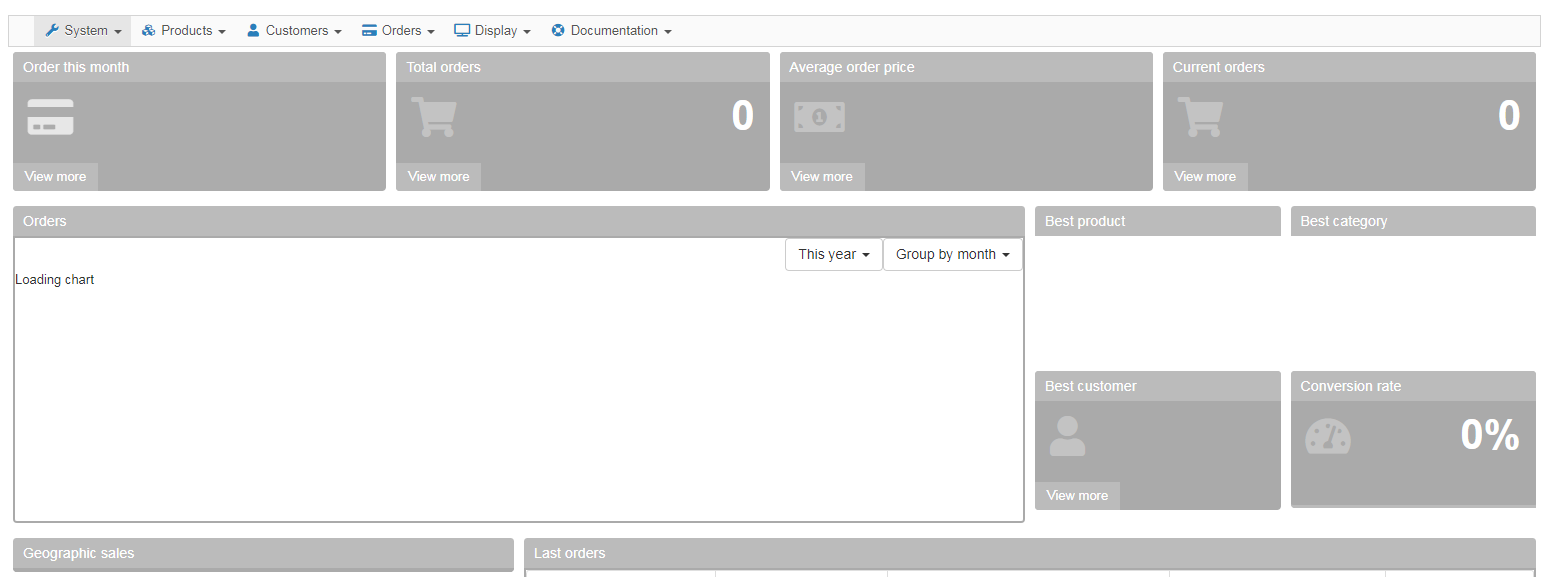Click the Customers person icon
1548x577 pixels.
253,31
